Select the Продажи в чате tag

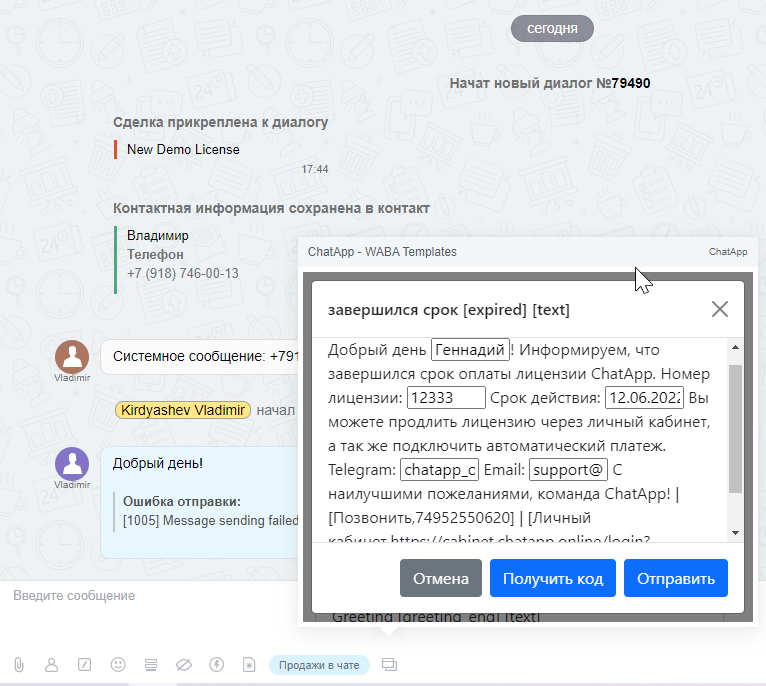(319, 665)
